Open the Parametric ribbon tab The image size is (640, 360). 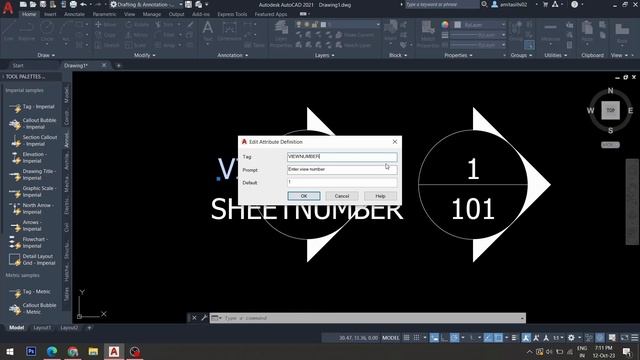pyautogui.click(x=104, y=14)
